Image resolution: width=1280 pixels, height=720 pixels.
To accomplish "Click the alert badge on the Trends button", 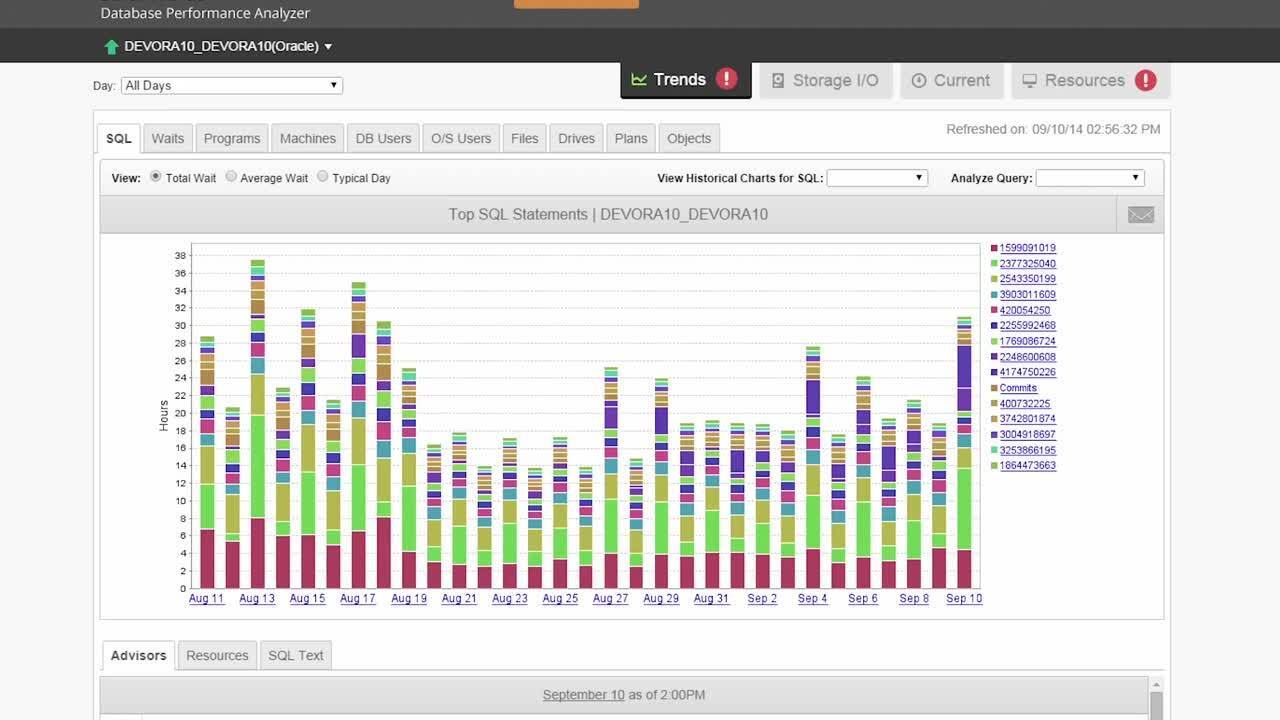I will tap(727, 77).
